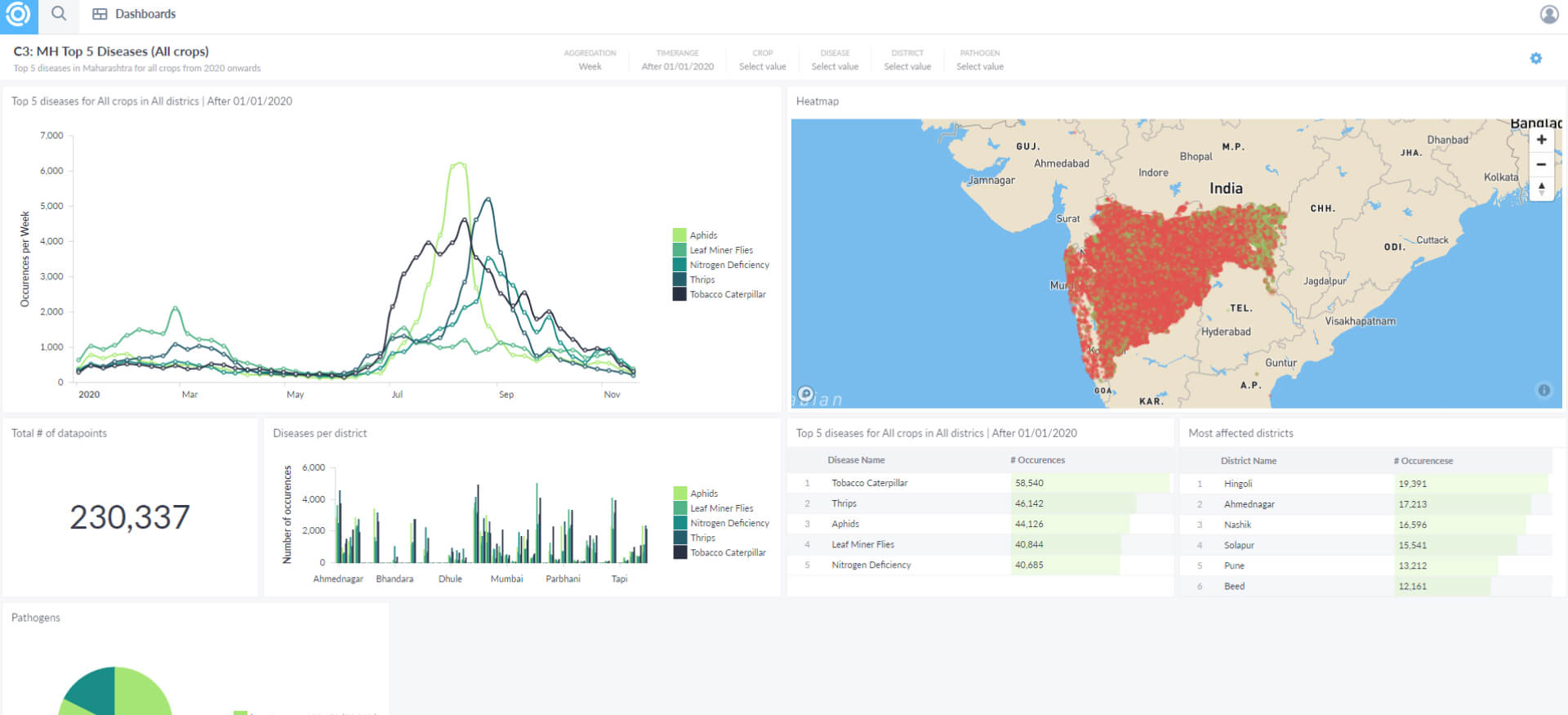Click Mumbai label on bar chart axis

tap(506, 579)
